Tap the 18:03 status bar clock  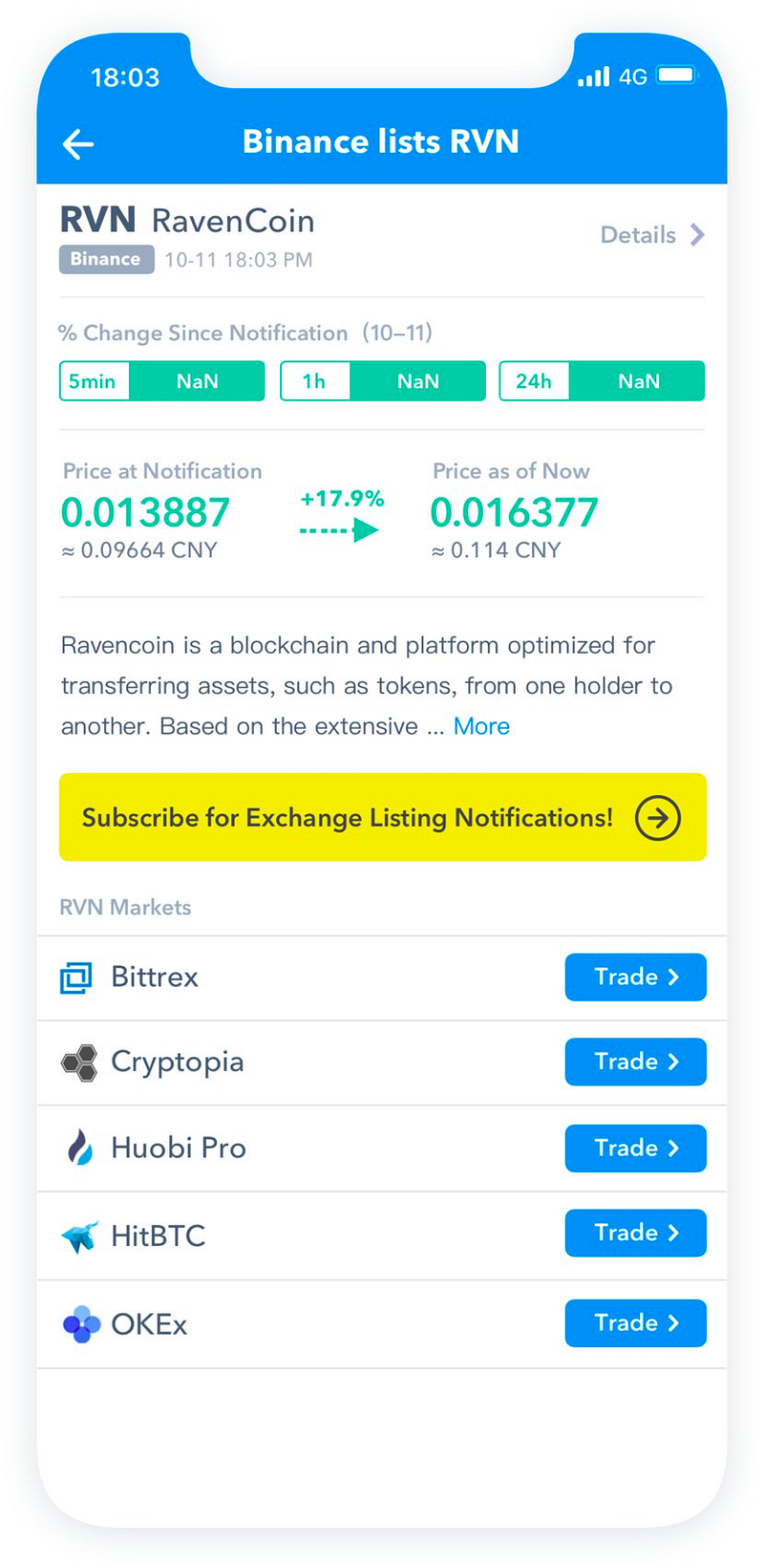pyautogui.click(x=125, y=77)
